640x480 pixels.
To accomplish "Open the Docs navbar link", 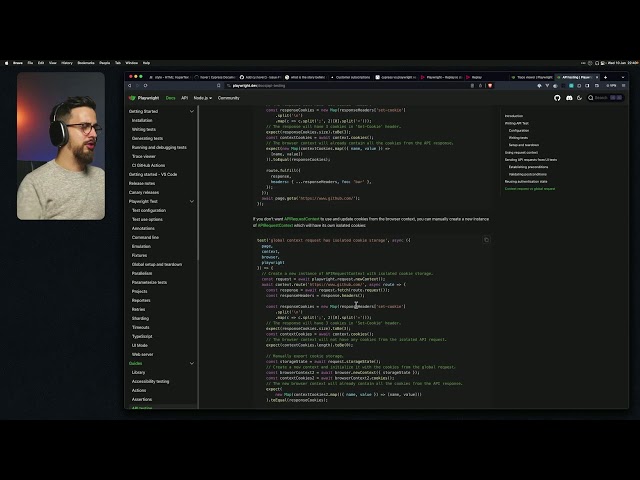I will [x=170, y=98].
